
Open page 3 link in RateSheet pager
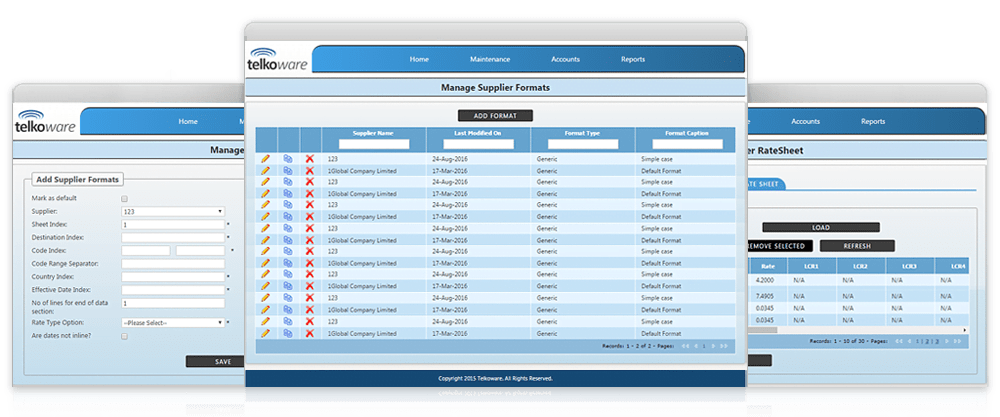pyautogui.click(x=938, y=341)
